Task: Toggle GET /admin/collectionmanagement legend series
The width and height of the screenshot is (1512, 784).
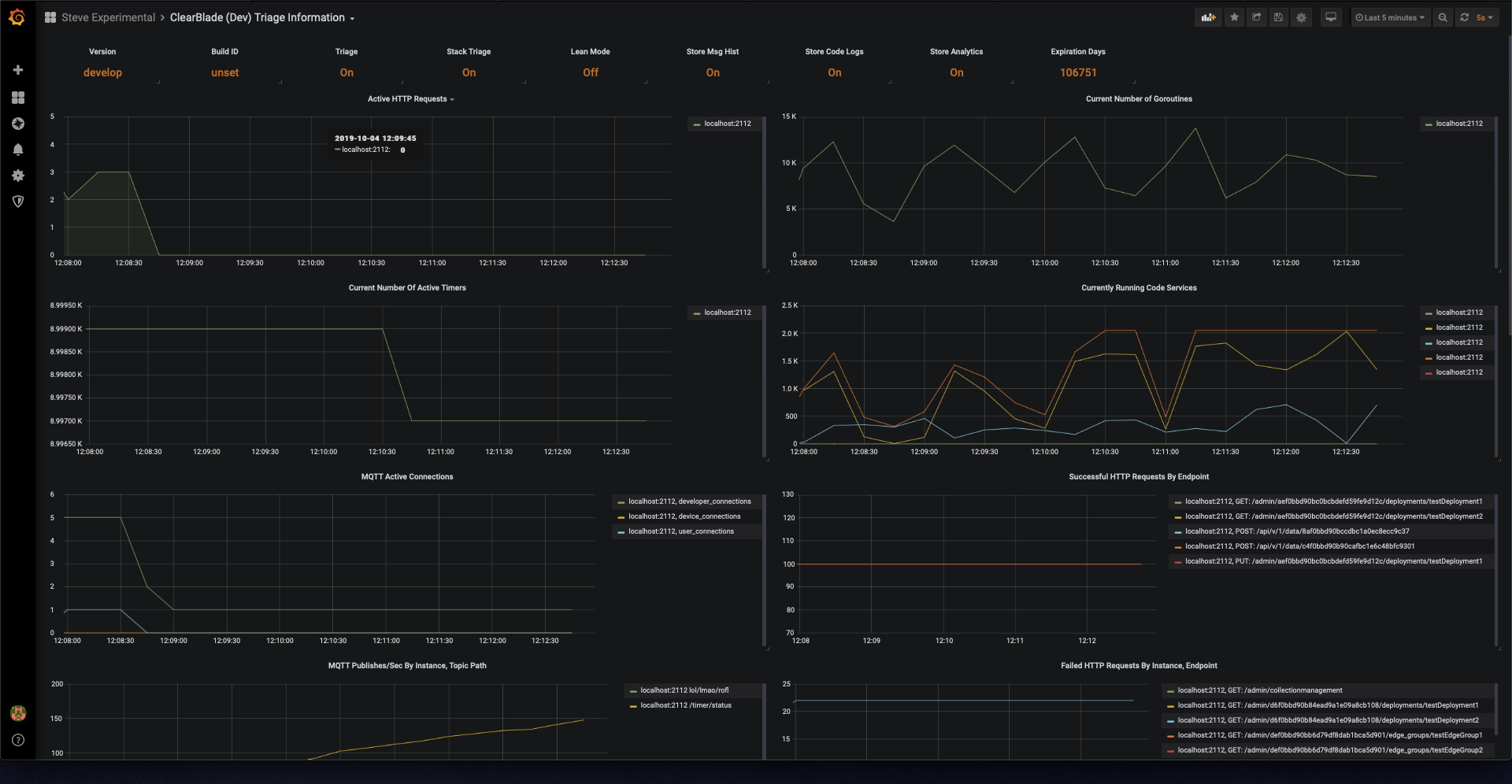Action: click(x=1259, y=690)
